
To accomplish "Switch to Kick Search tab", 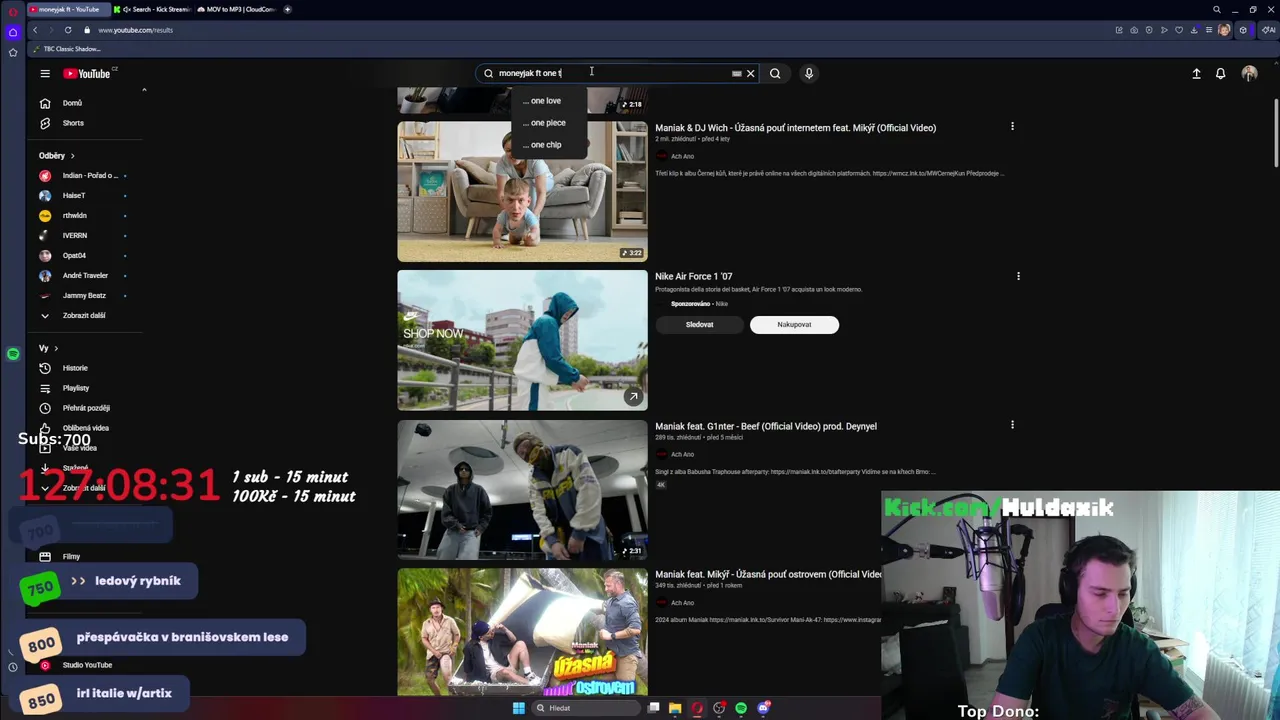I will 153,9.
